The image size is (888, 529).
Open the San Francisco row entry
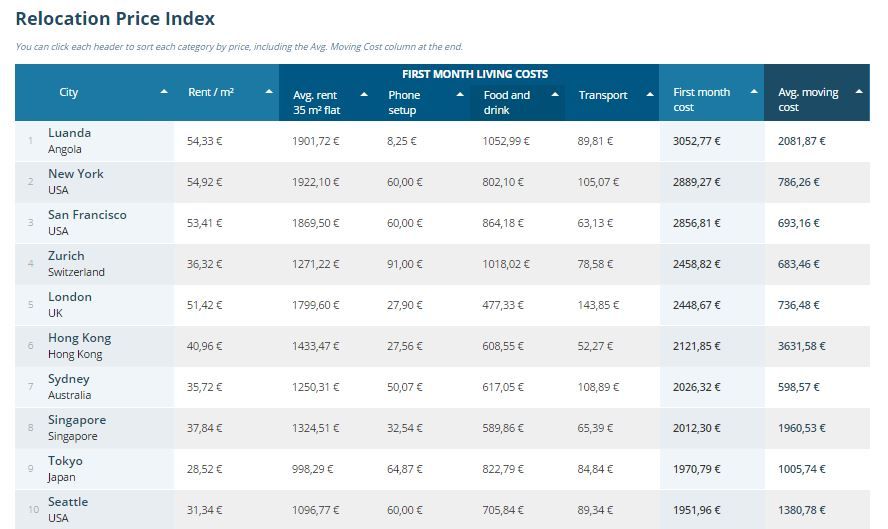[87, 215]
